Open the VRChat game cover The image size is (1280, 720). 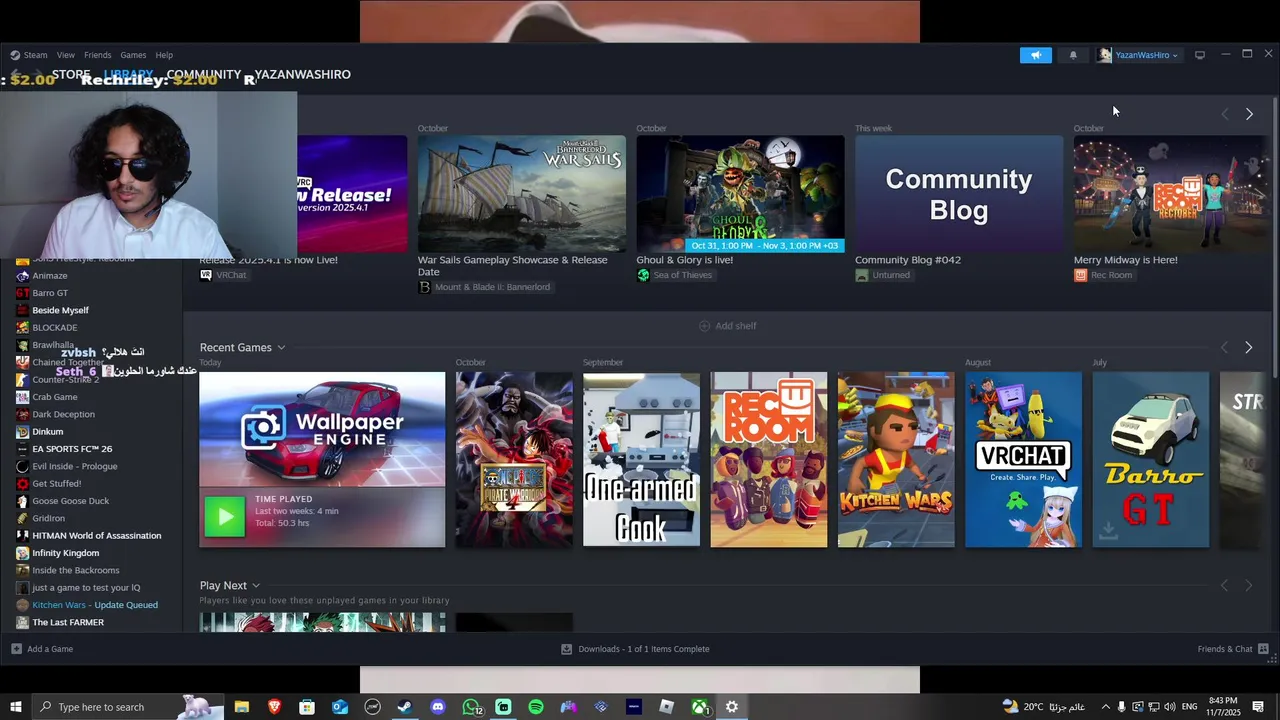point(1023,460)
